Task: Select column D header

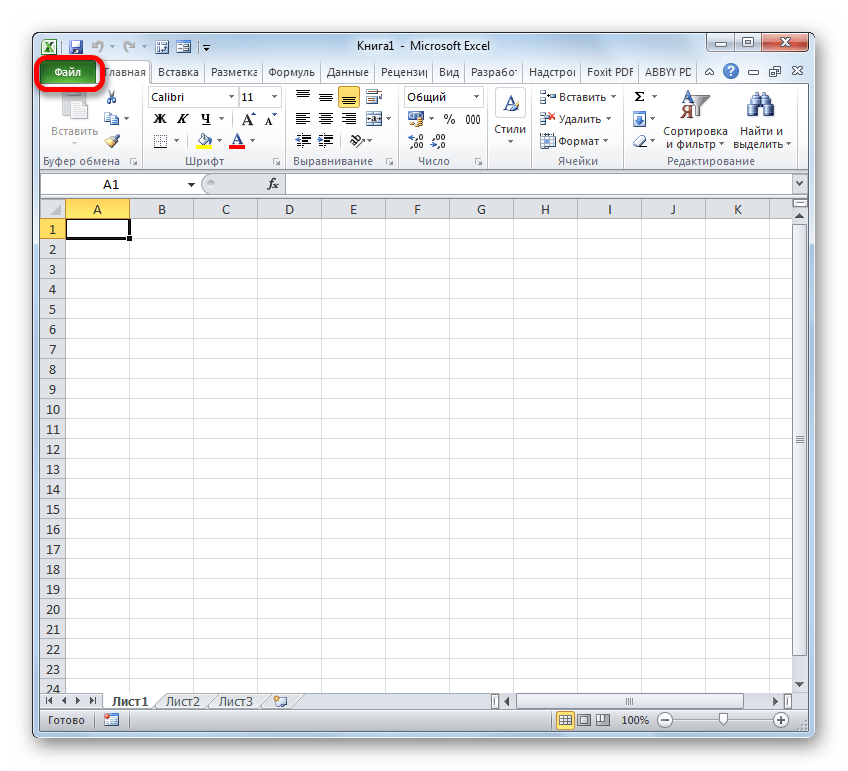Action: tap(289, 209)
